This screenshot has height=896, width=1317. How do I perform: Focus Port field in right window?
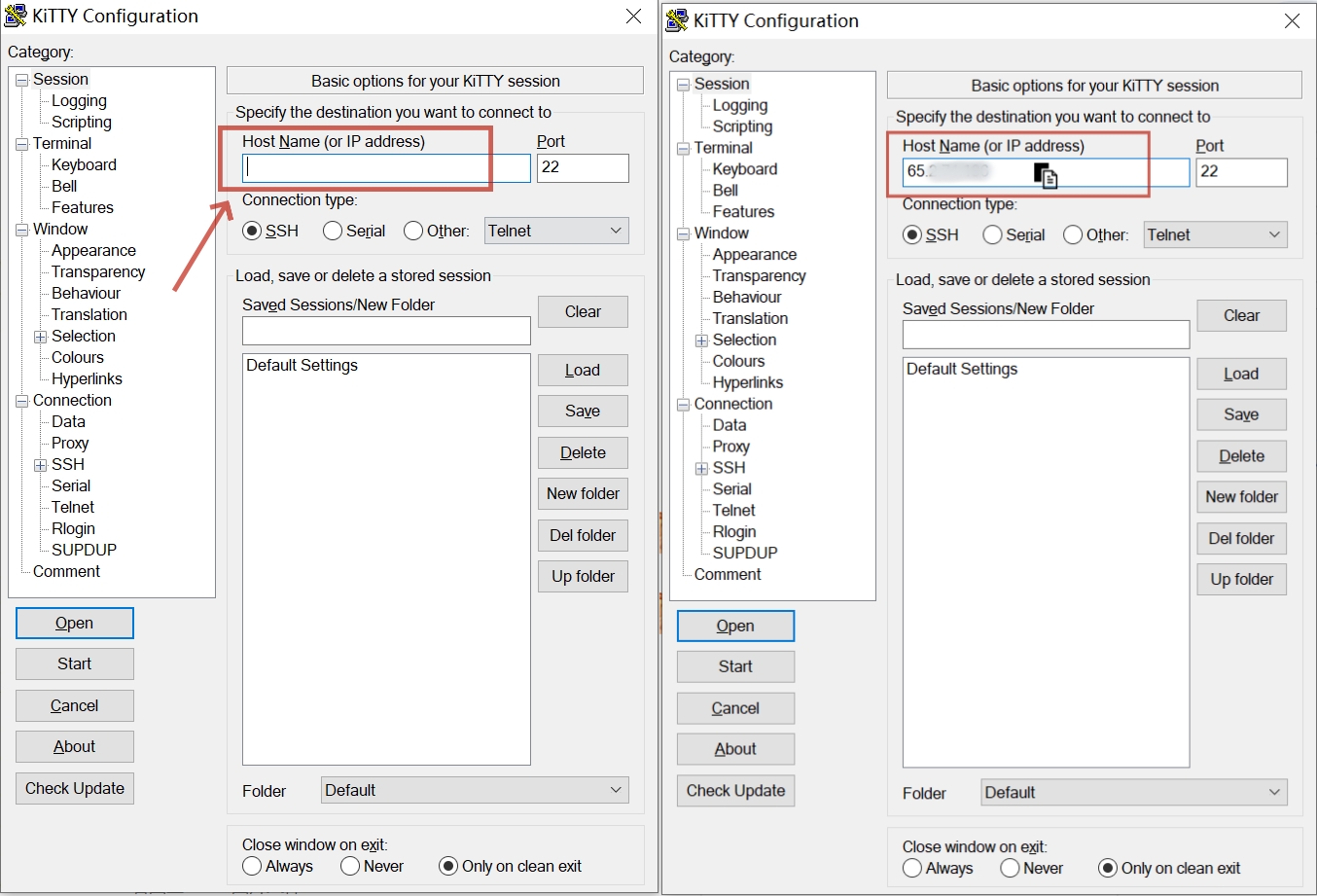1241,171
